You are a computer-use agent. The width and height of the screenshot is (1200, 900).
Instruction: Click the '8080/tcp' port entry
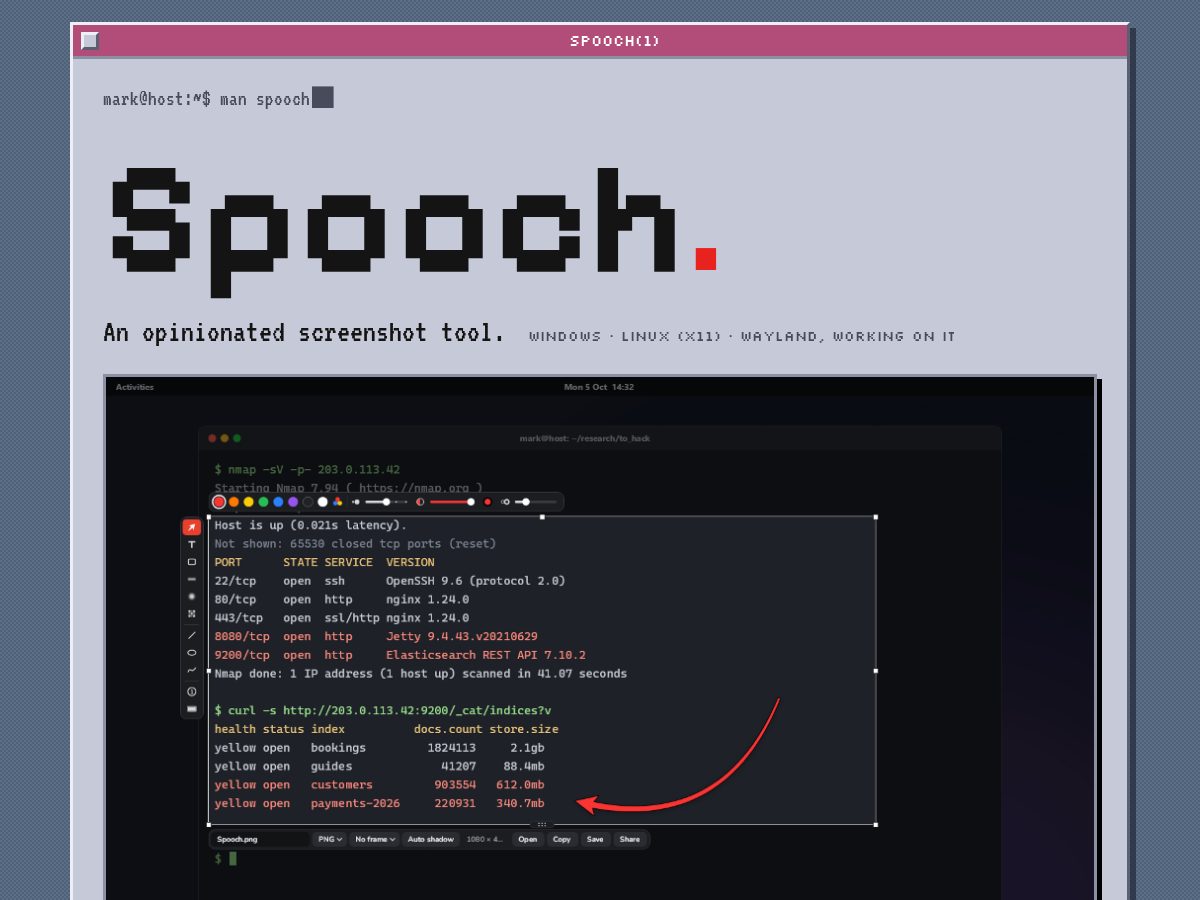pos(242,636)
